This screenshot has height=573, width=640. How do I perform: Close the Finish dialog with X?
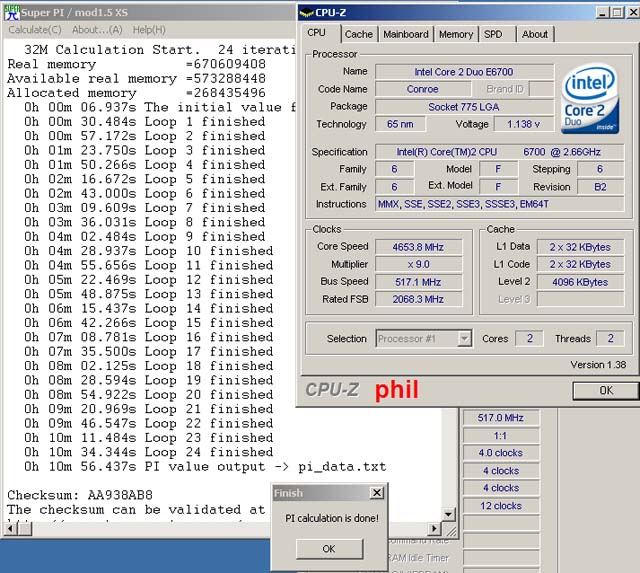tap(377, 493)
